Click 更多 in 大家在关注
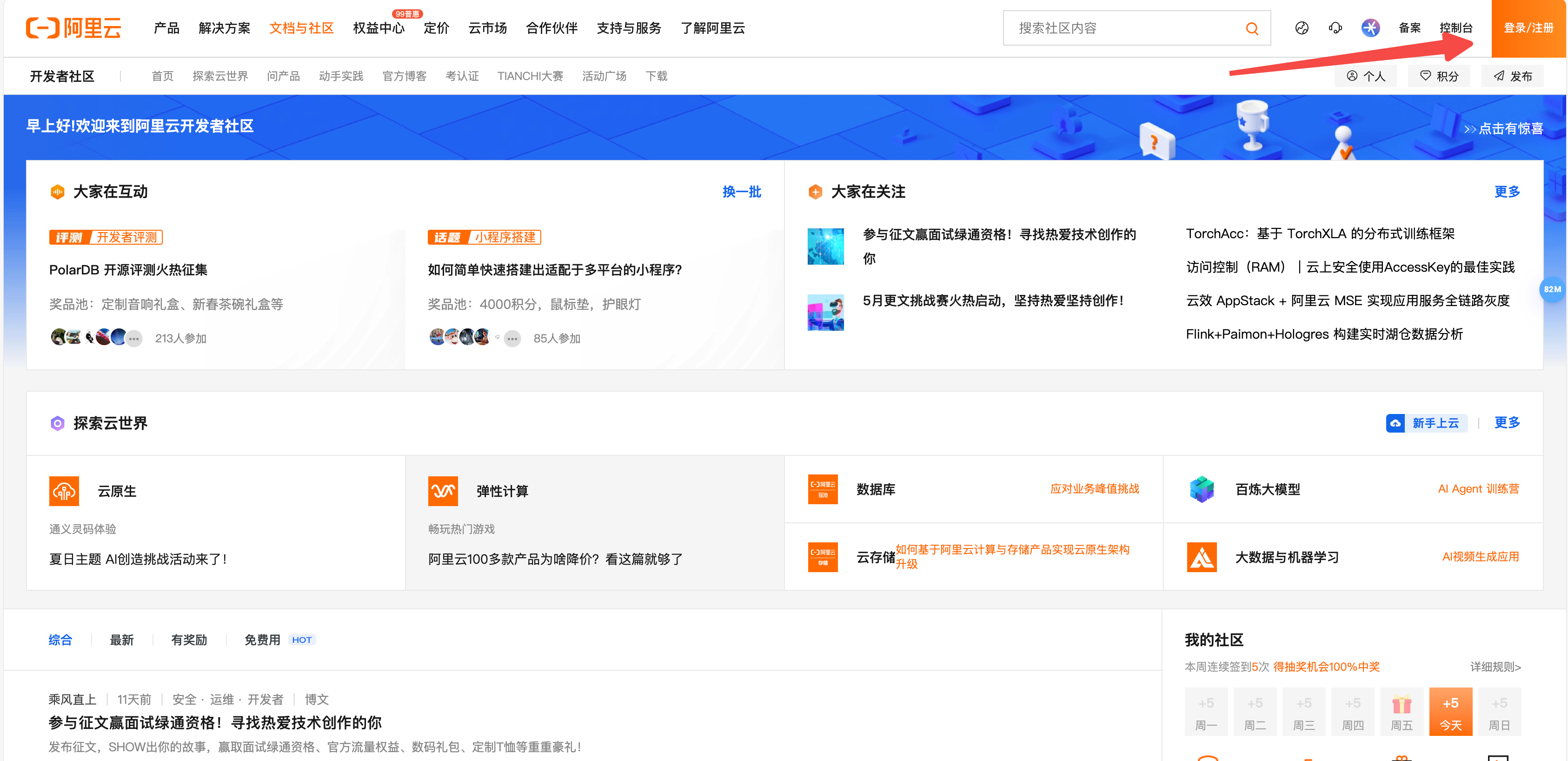 1507,192
